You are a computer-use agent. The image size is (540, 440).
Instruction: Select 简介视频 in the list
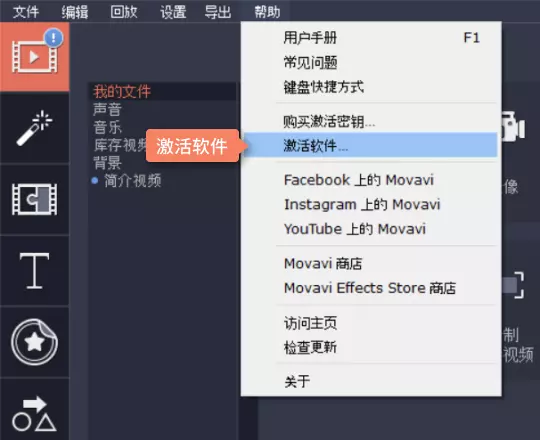coord(133,180)
